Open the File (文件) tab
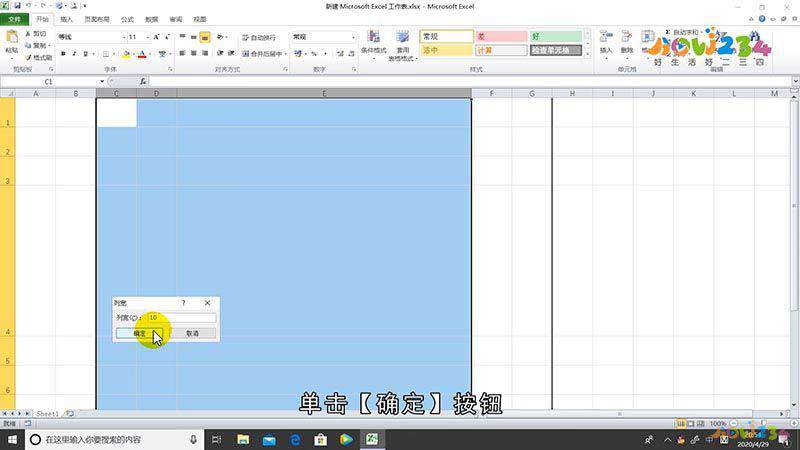The height and width of the screenshot is (450, 800). [14, 19]
